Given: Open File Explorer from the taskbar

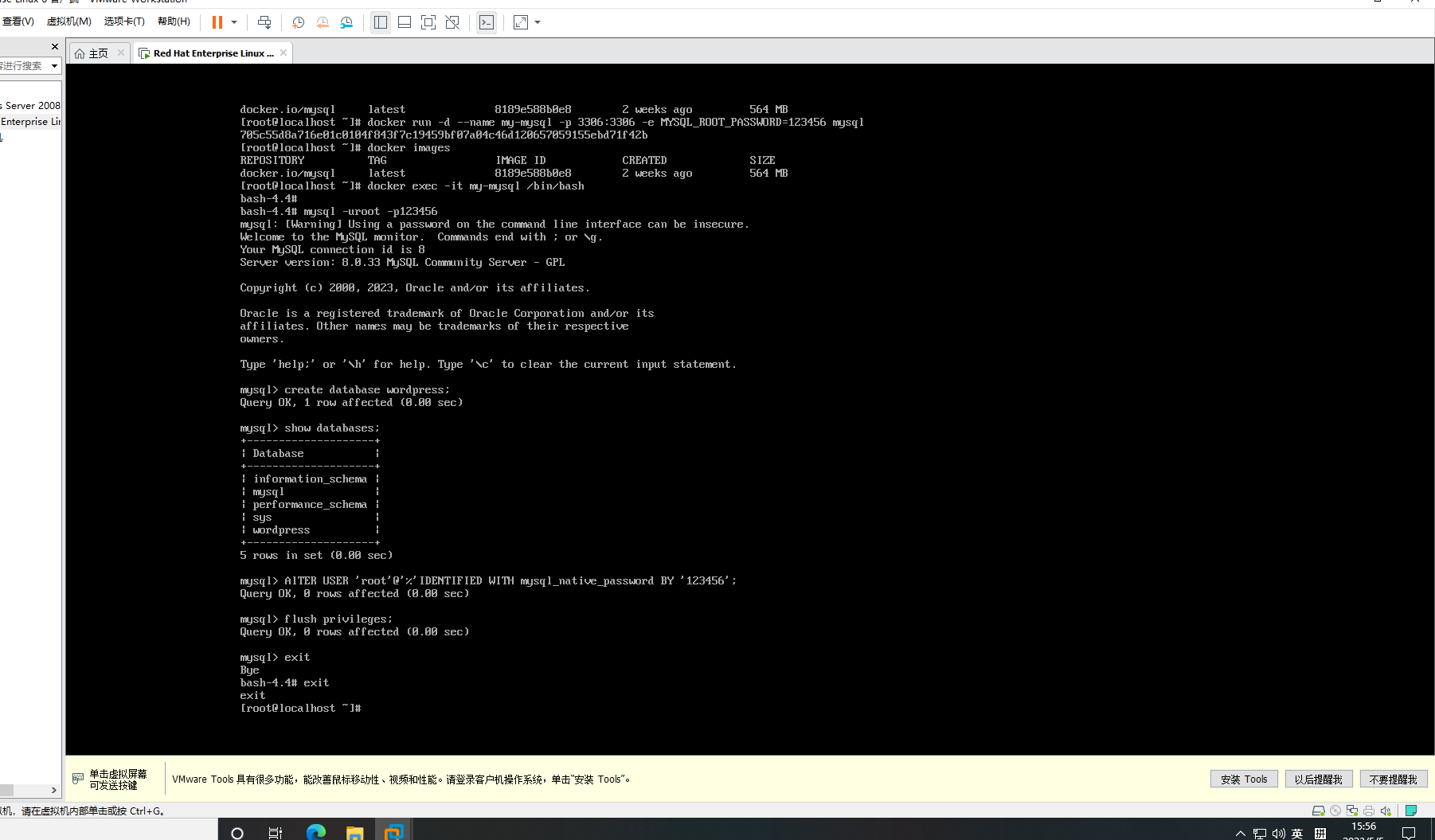Looking at the screenshot, I should (x=354, y=832).
